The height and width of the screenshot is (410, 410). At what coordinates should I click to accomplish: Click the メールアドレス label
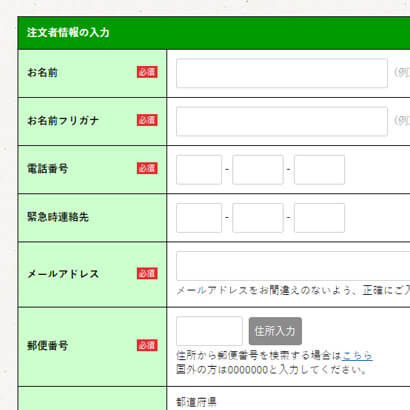(x=63, y=274)
